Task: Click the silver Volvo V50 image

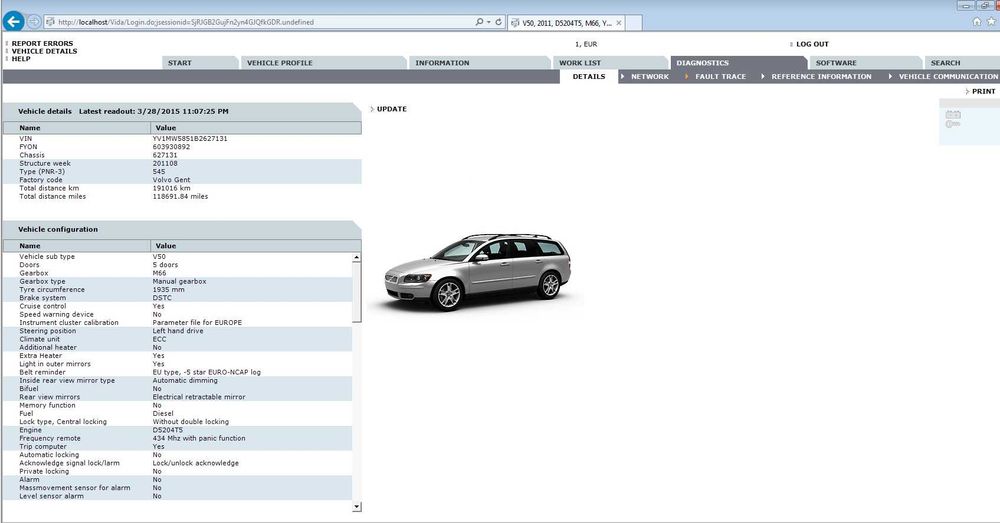Action: tap(478, 272)
